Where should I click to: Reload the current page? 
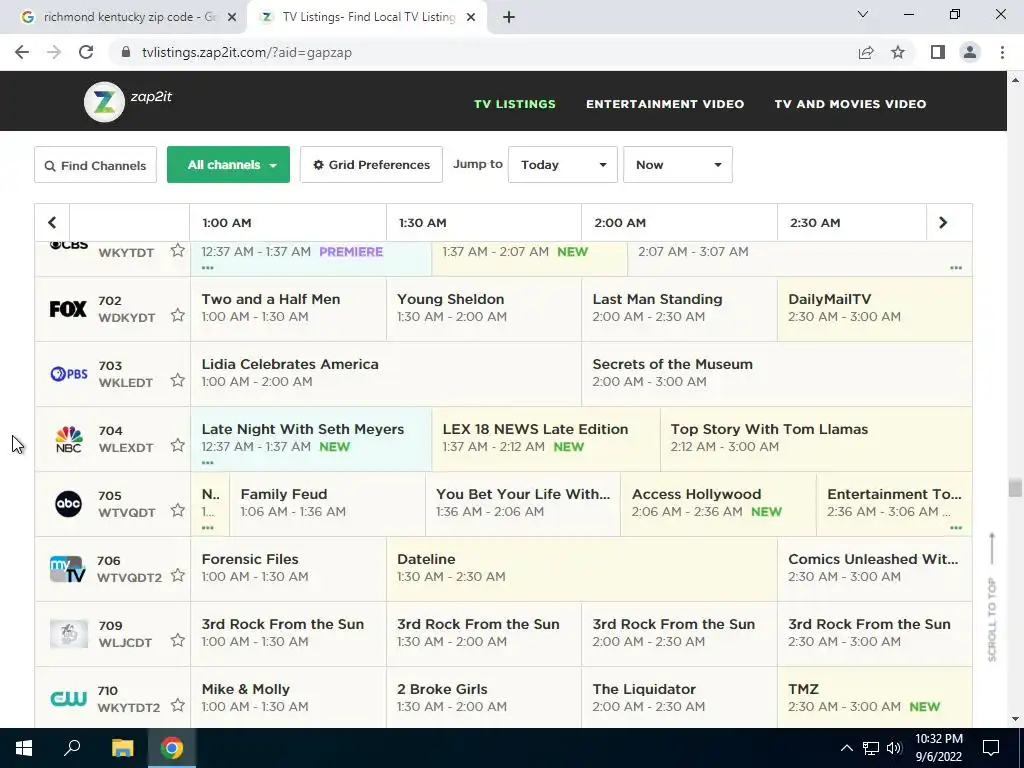point(86,52)
